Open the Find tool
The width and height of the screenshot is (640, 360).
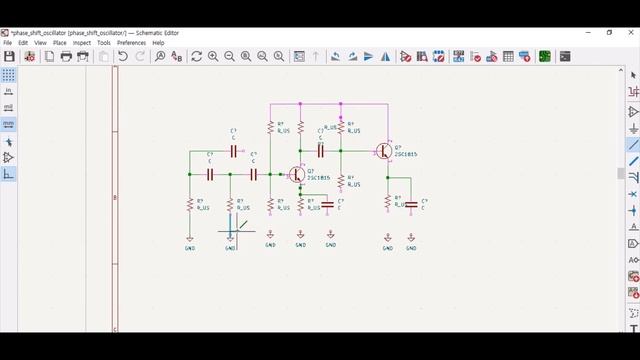[x=160, y=56]
